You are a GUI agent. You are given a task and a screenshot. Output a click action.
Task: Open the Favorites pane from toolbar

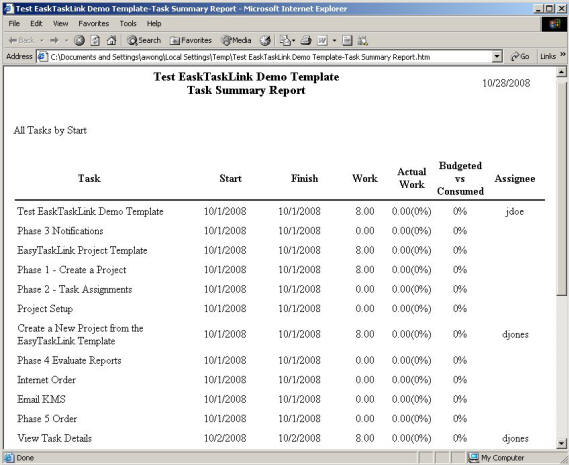point(191,40)
